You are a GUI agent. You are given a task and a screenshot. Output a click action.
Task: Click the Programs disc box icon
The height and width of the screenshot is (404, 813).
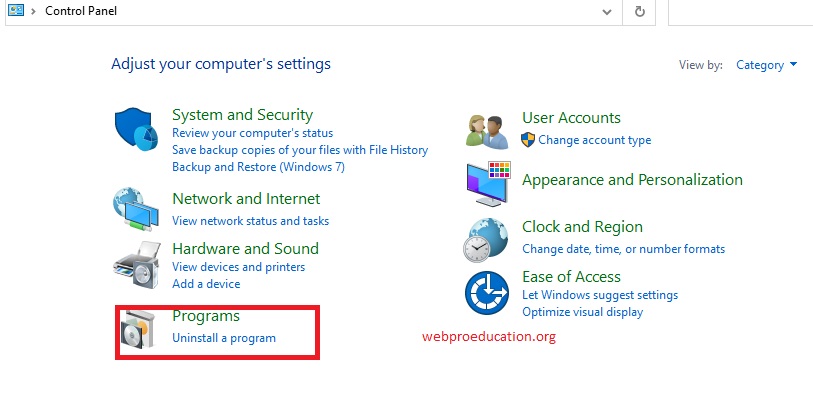pos(137,329)
